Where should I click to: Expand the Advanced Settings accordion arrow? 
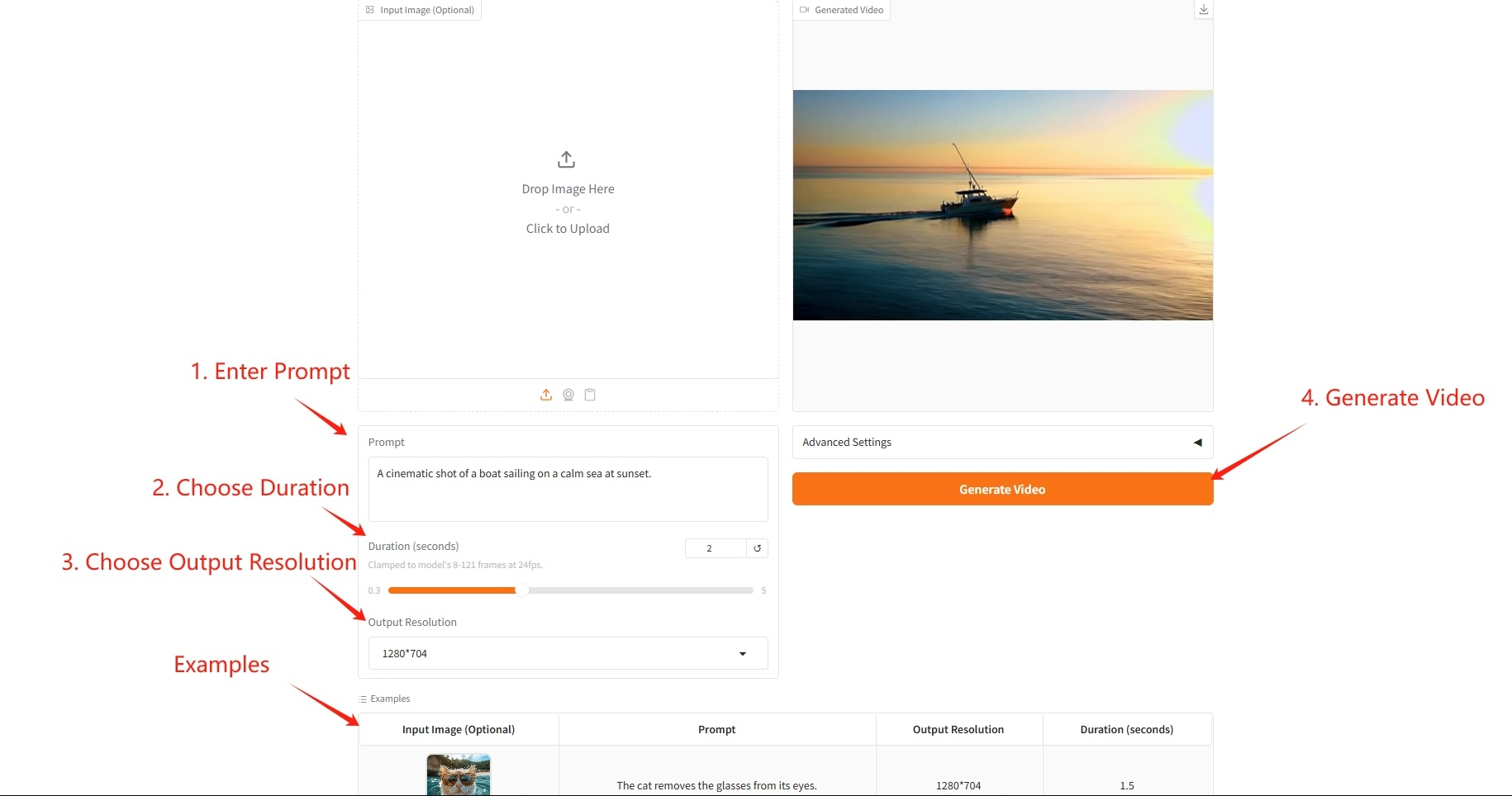pyautogui.click(x=1197, y=443)
